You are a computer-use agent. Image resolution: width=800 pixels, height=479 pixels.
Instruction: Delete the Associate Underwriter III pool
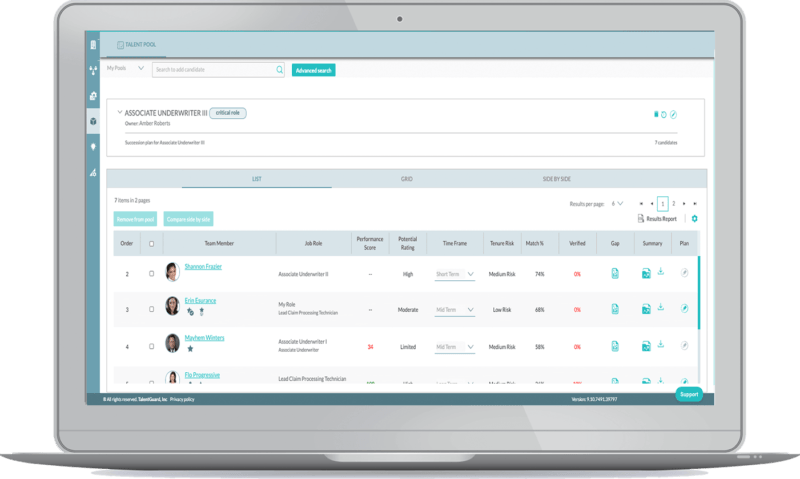click(x=656, y=114)
